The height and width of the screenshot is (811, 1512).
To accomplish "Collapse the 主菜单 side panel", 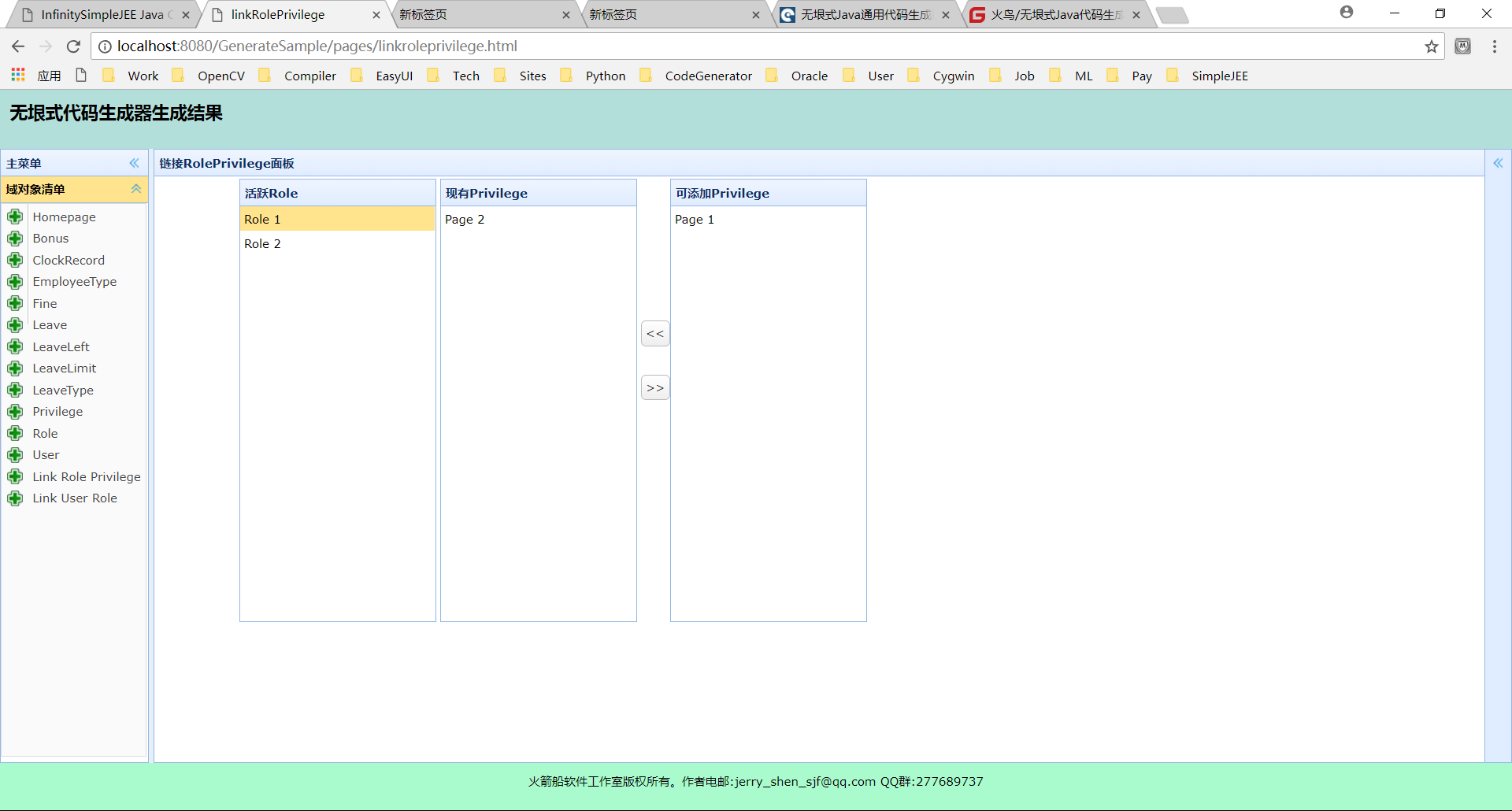I will 134,163.
